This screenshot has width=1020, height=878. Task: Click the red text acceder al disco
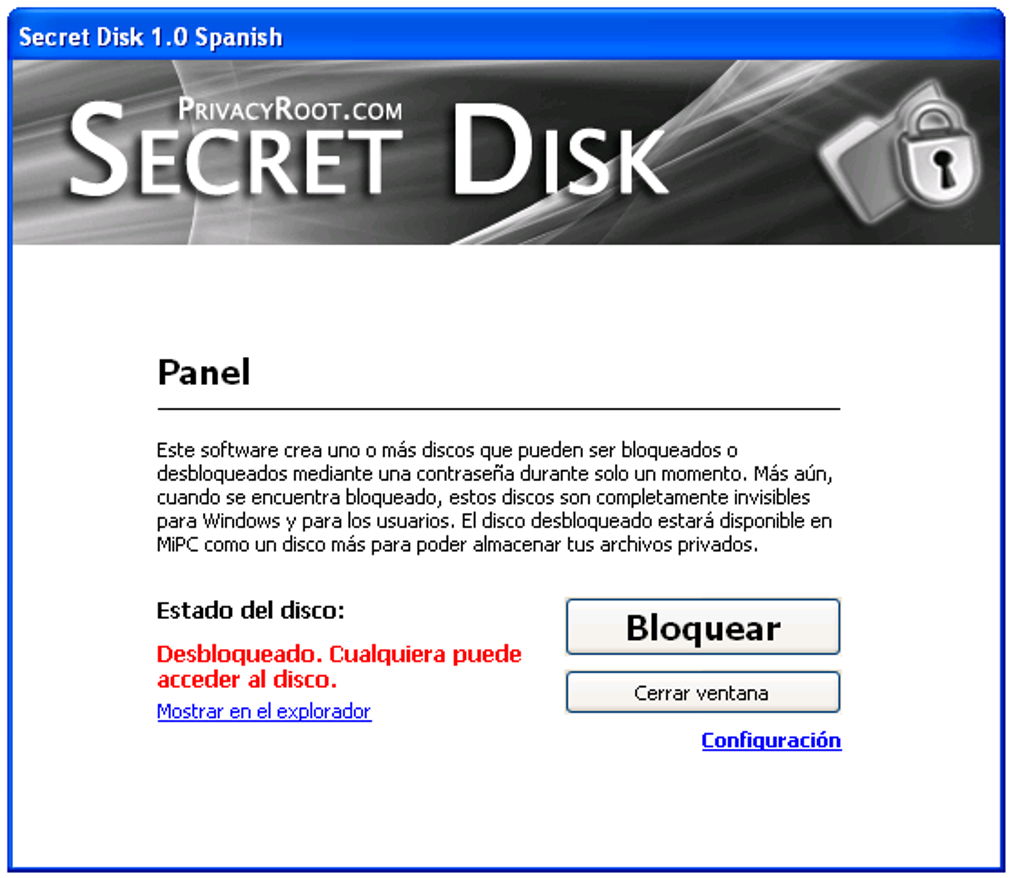247,680
